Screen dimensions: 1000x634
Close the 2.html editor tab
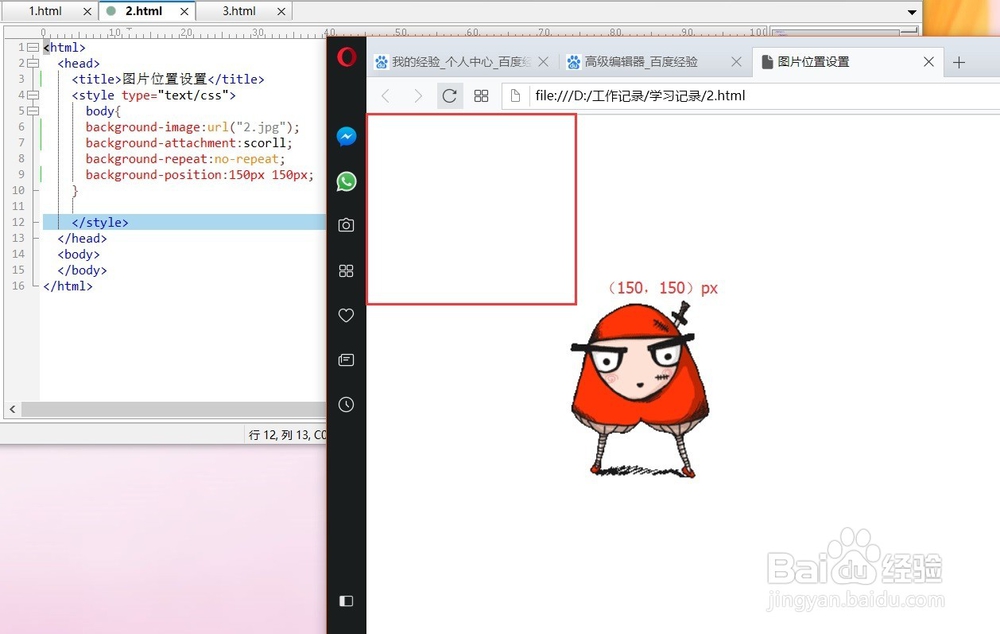184,11
